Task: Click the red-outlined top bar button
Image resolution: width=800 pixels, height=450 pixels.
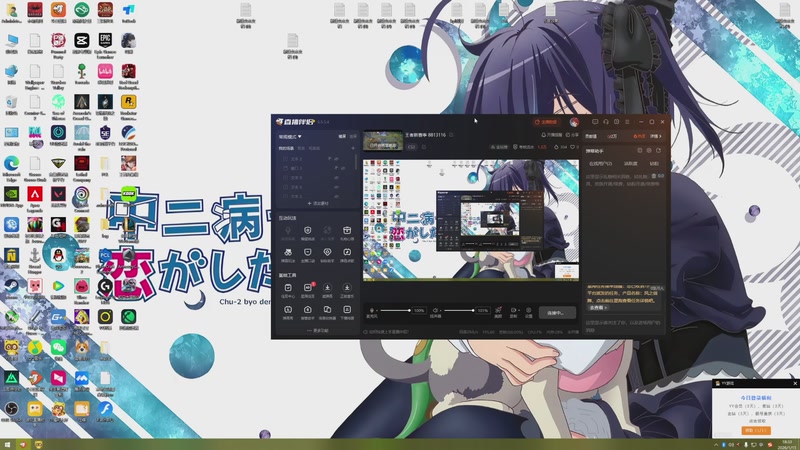Action: pyautogui.click(x=546, y=122)
